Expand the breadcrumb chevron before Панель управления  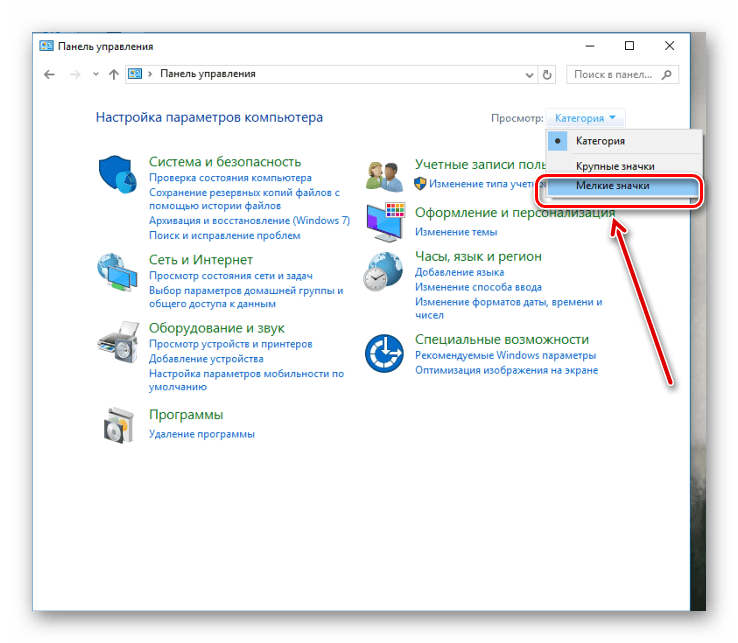(150, 74)
